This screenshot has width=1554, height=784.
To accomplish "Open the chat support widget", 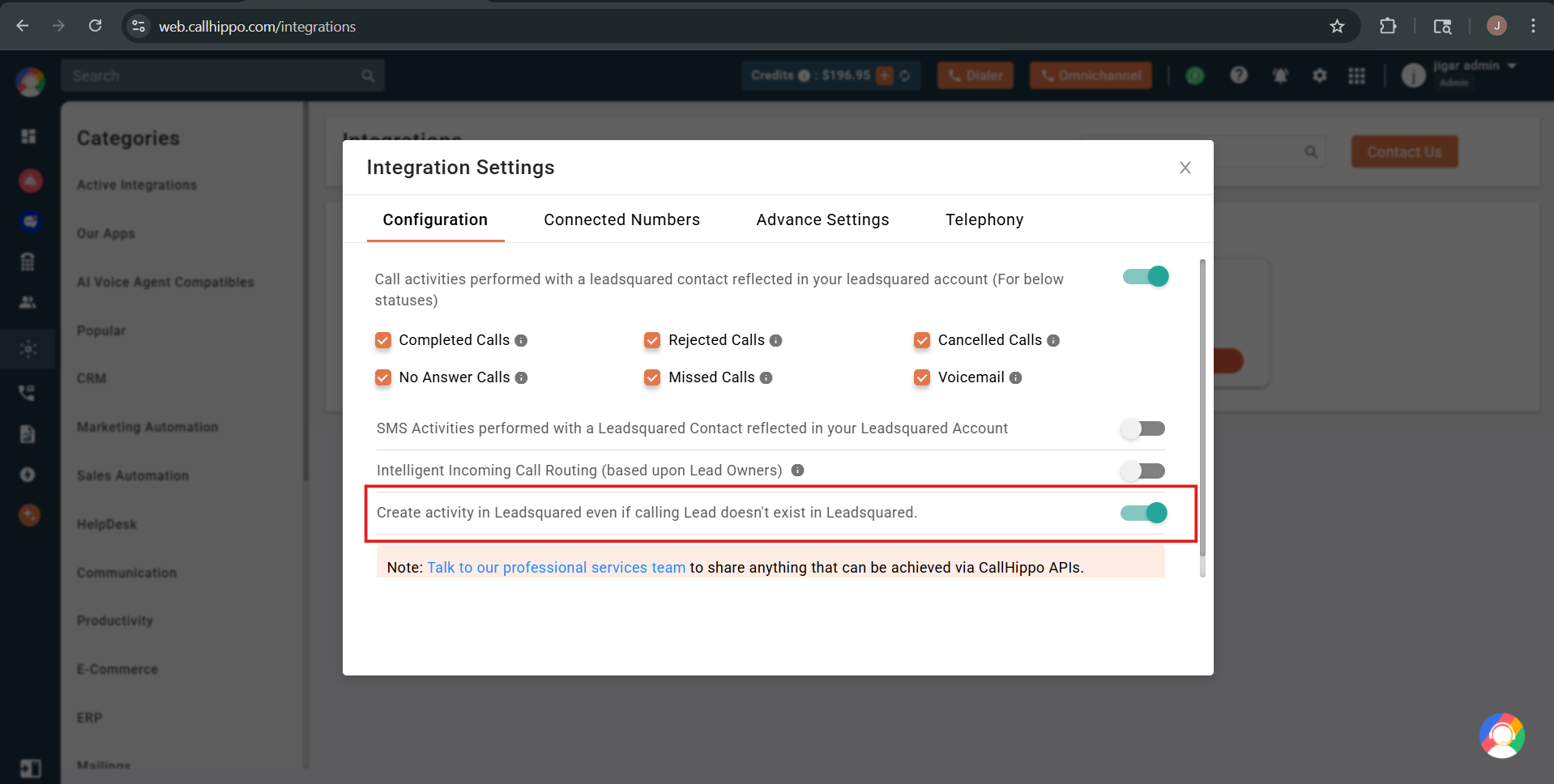I will [1501, 735].
